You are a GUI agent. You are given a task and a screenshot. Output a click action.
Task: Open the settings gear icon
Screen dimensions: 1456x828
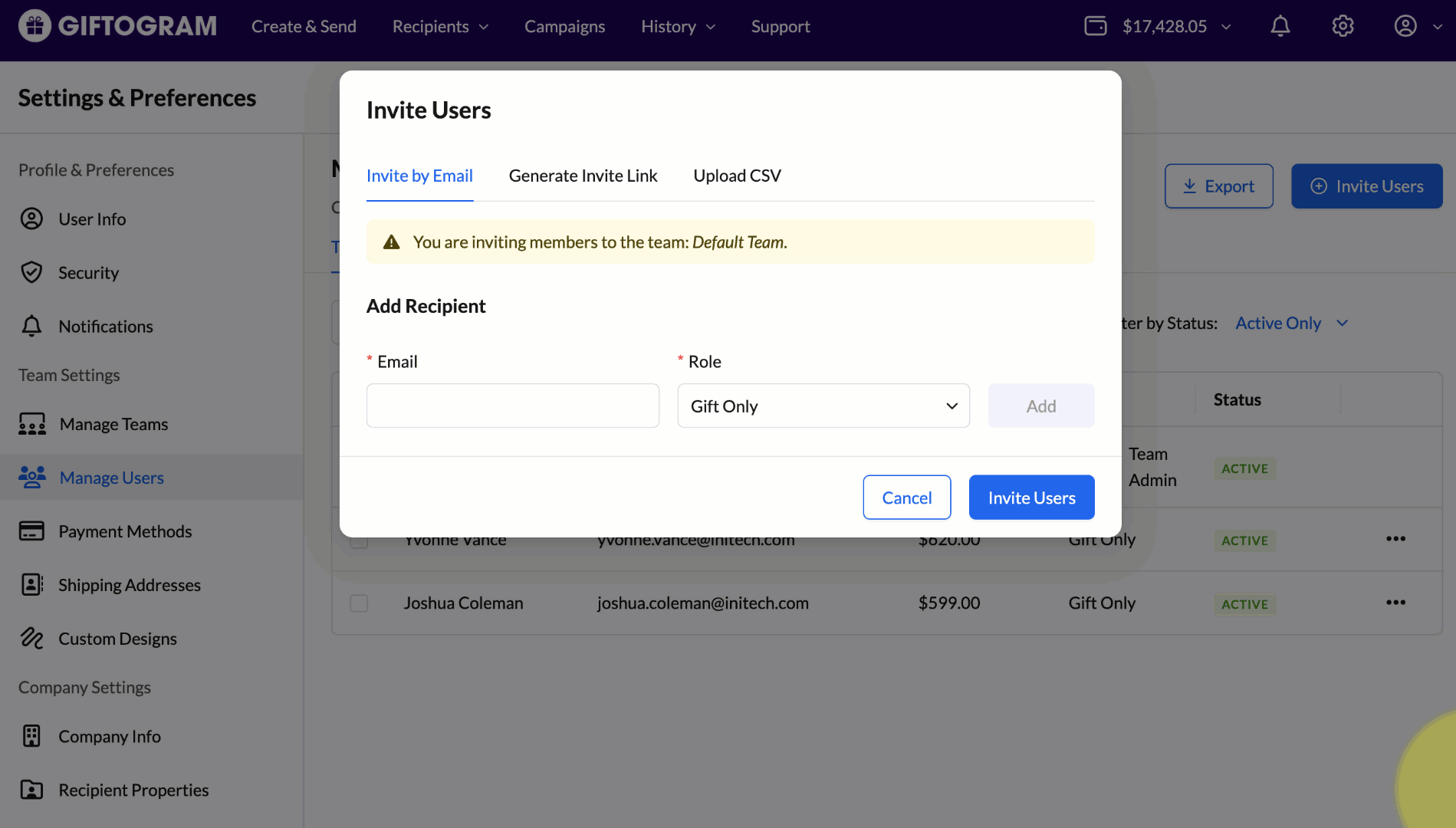coord(1343,27)
